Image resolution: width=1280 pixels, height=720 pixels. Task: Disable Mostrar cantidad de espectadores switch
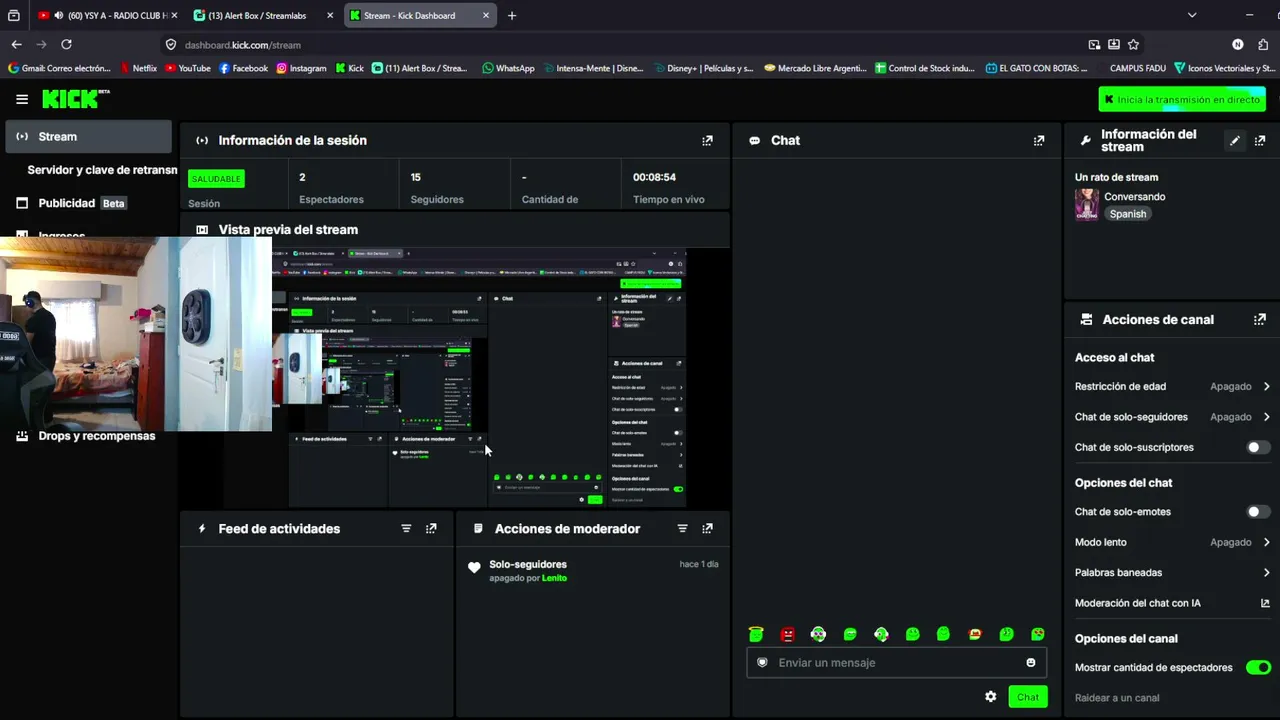pyautogui.click(x=1258, y=667)
